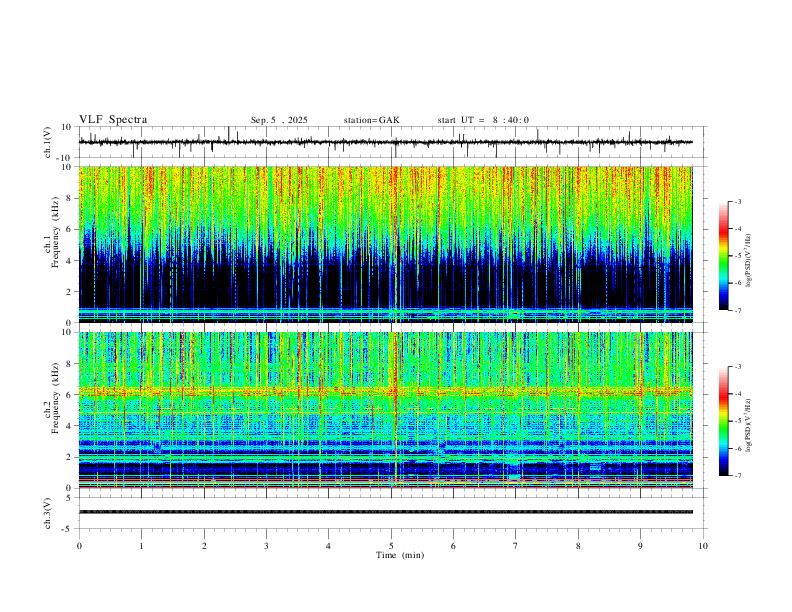Image resolution: width=792 pixels, height=612 pixels.
Task: Click inside the ch.1 spectrogram panel
Action: pos(385,244)
